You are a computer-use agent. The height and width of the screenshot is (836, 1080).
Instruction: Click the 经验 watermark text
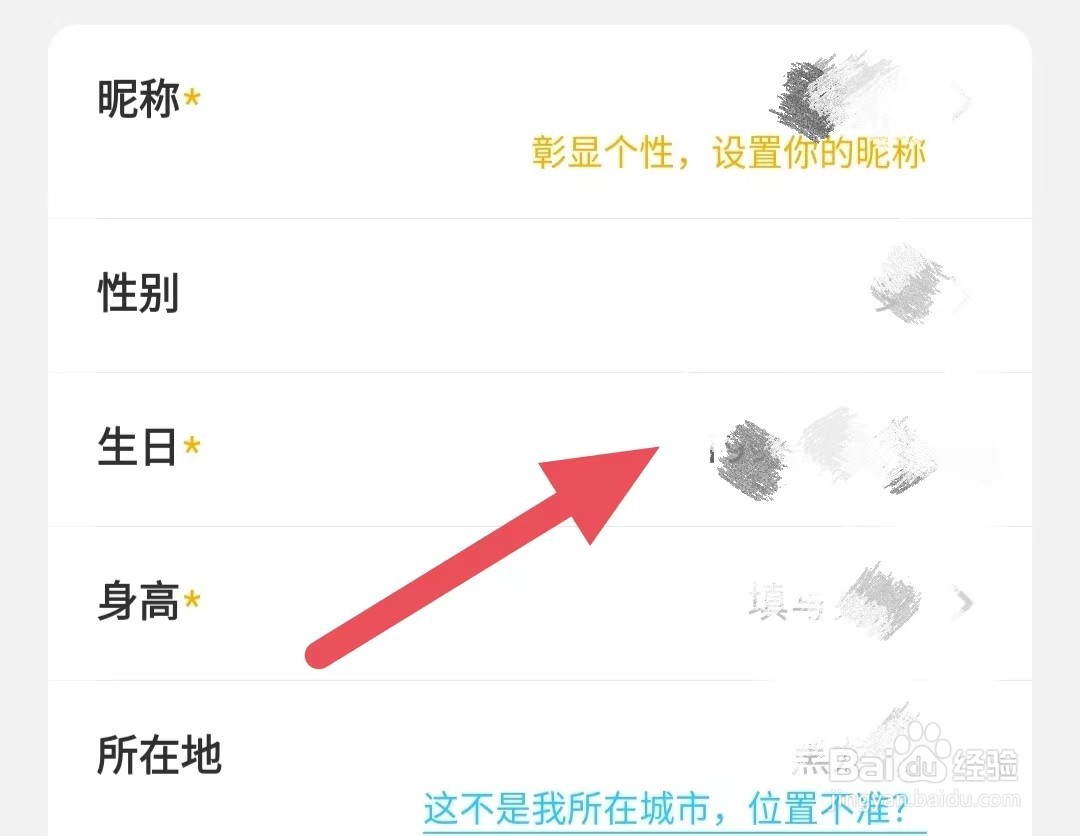[x=985, y=764]
